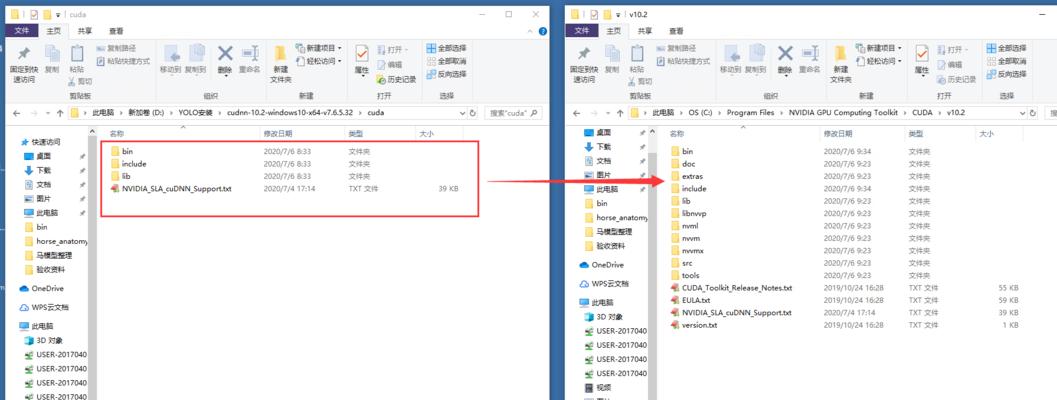
Task: Click Pin to Quick access (固定到快速访问) in cuda window
Action: pyautogui.click(x=24, y=65)
